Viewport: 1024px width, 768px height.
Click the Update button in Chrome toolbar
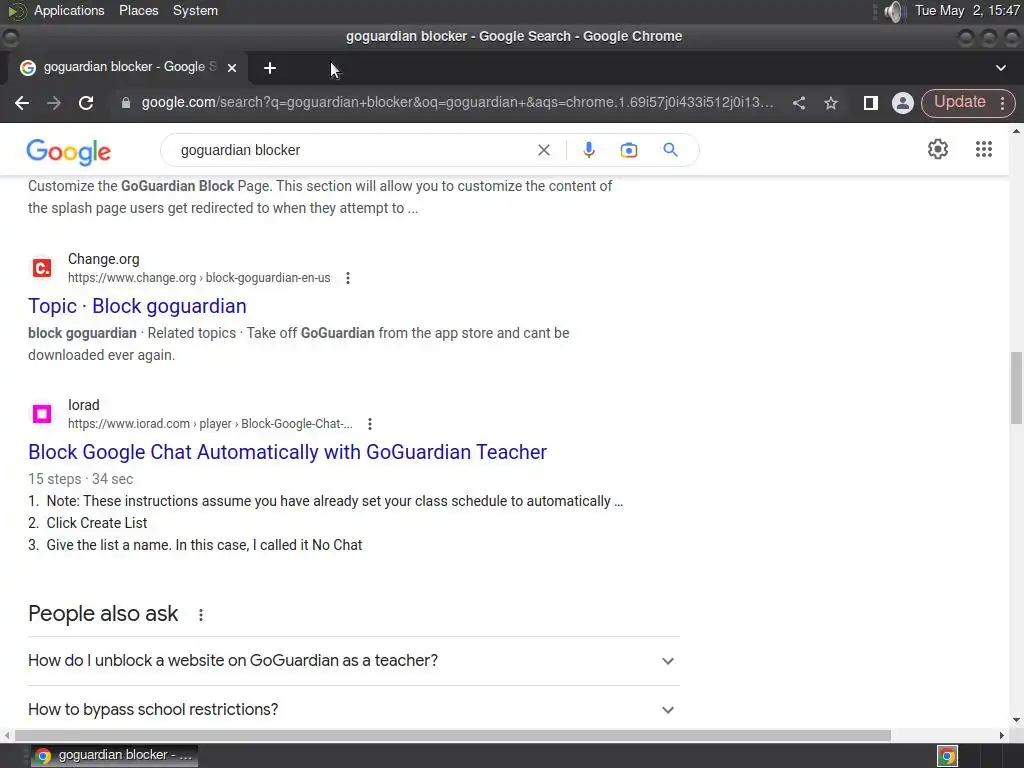[959, 103]
